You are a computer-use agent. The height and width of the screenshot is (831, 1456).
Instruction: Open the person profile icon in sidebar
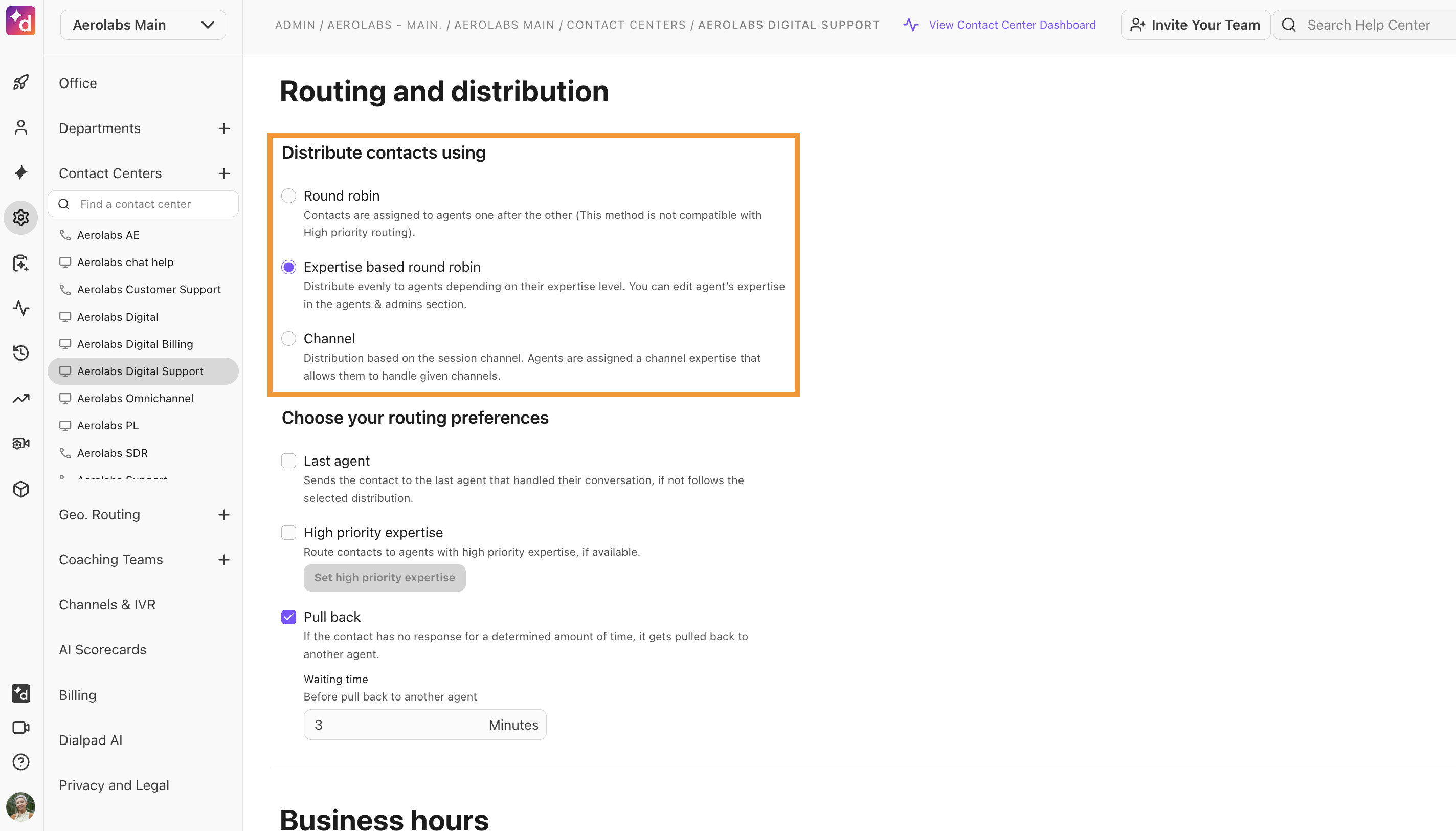pos(21,127)
